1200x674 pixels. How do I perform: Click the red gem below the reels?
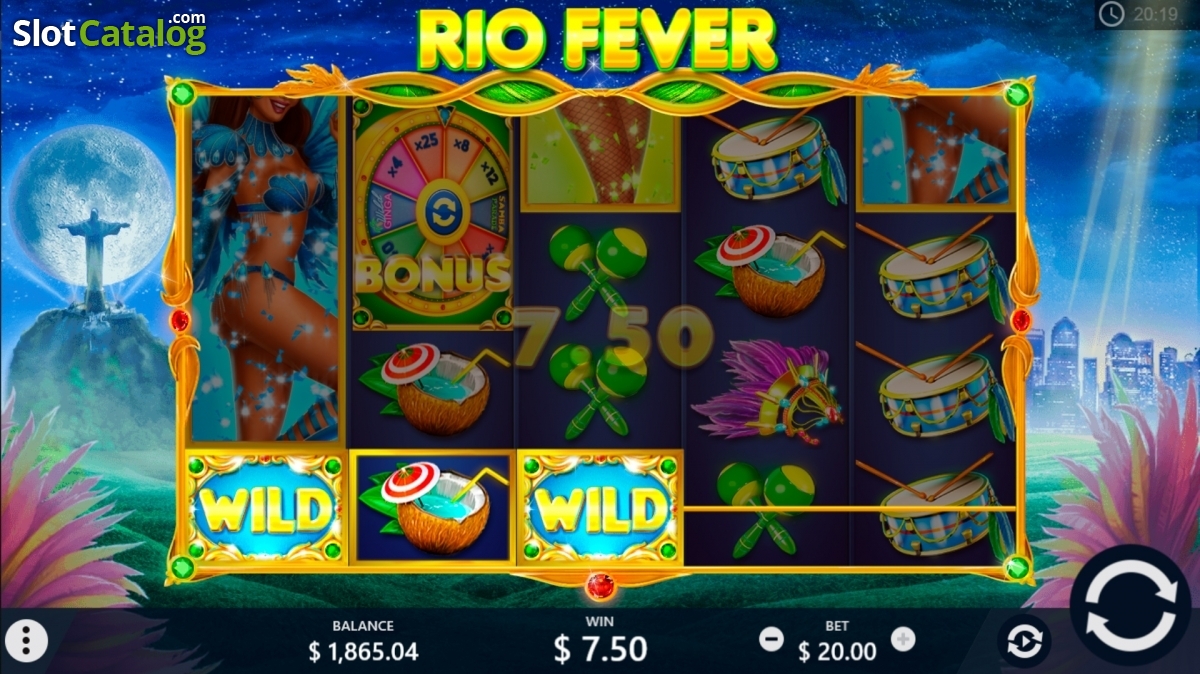tap(600, 586)
